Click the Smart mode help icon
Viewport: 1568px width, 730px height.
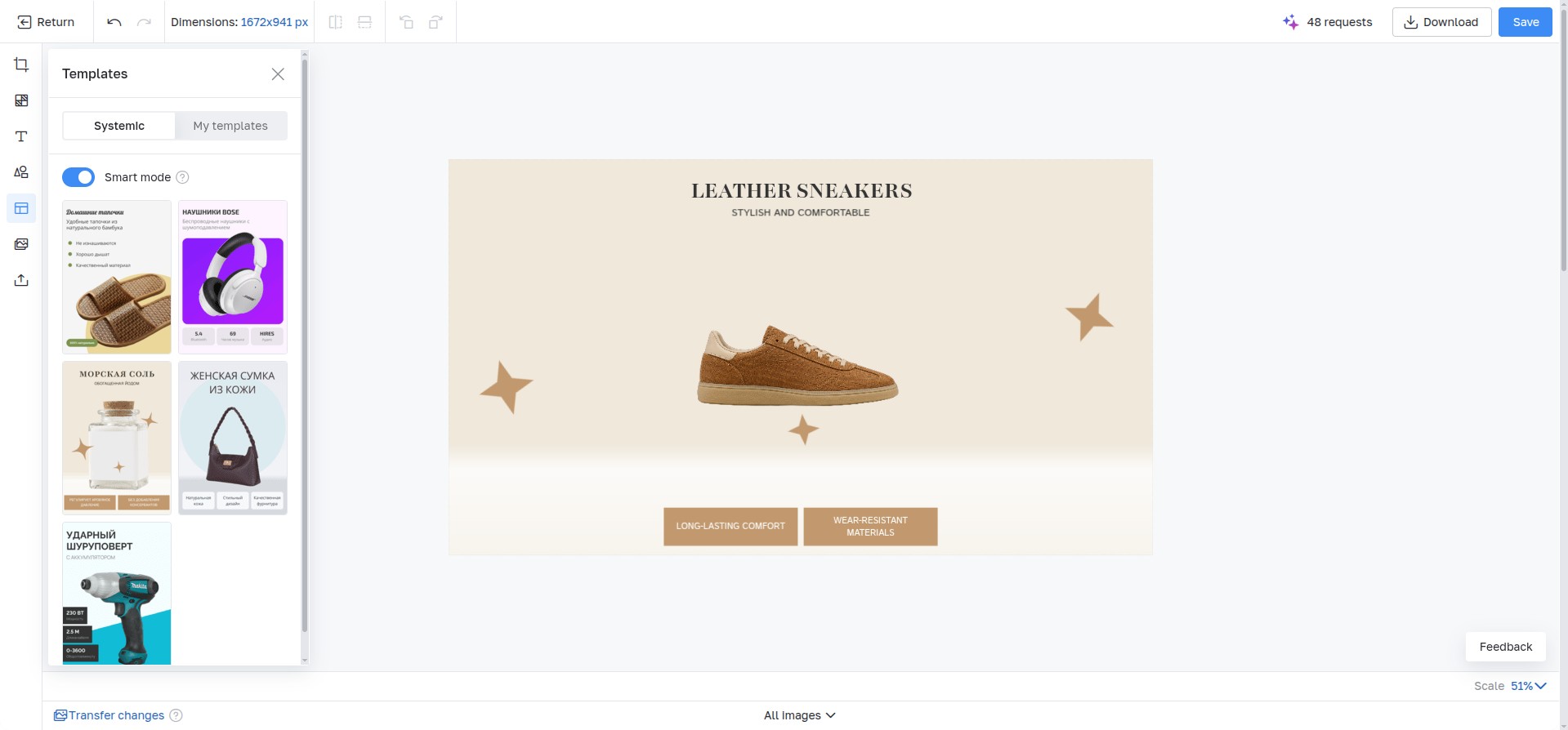point(183,177)
